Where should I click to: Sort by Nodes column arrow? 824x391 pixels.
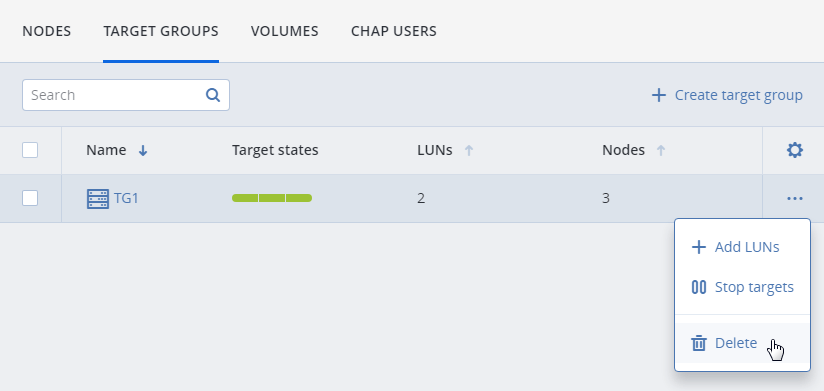[x=661, y=151]
